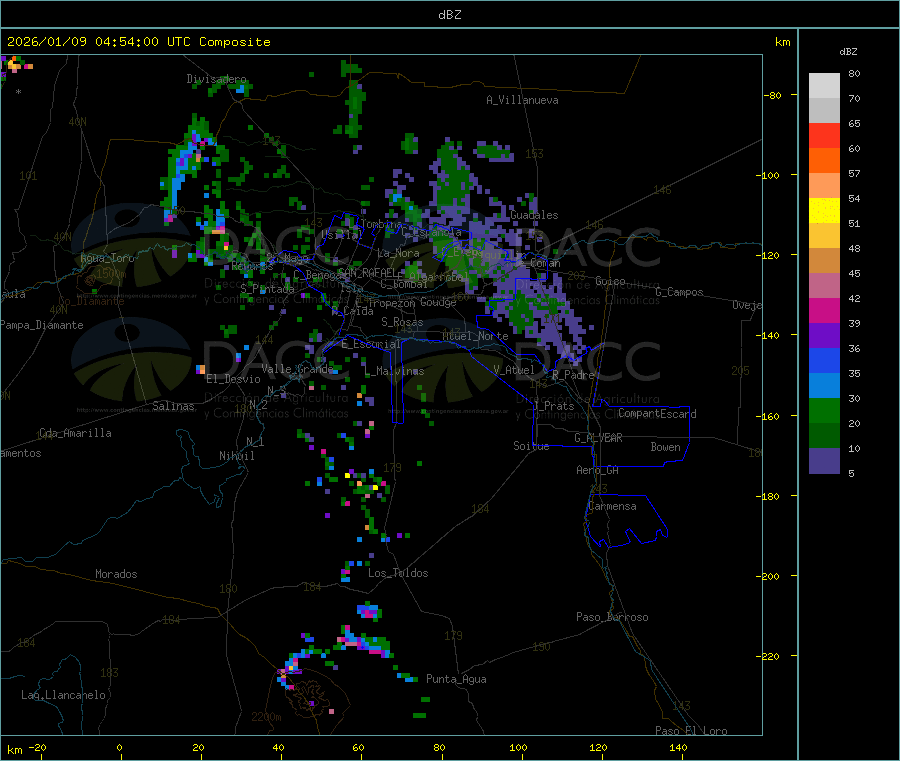900x761 pixels.
Task: Click the A_Villanueva town label
Action: point(522,100)
